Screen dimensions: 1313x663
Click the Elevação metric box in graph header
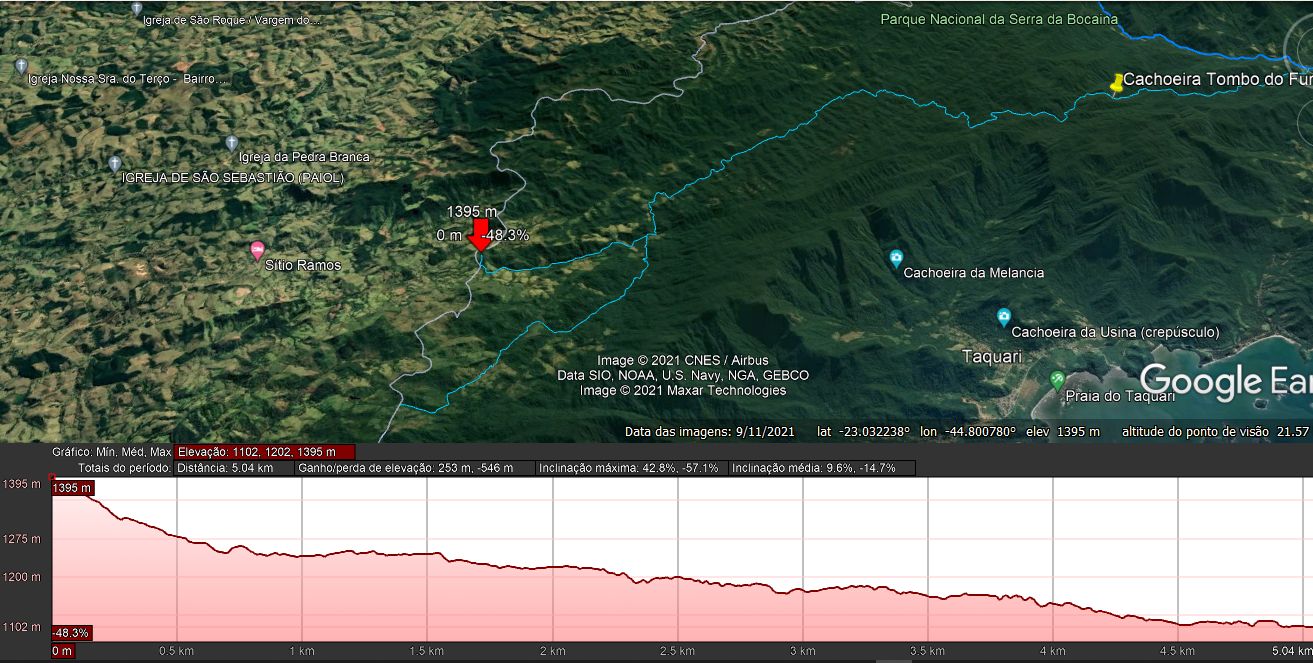(x=264, y=452)
